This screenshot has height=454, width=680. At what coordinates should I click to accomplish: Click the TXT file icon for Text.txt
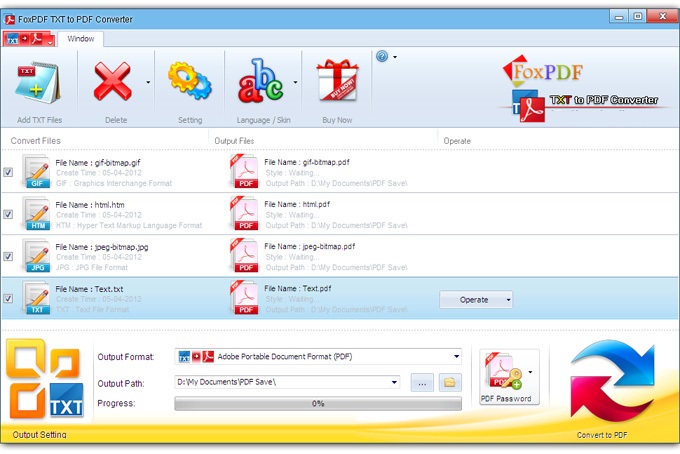[x=36, y=298]
